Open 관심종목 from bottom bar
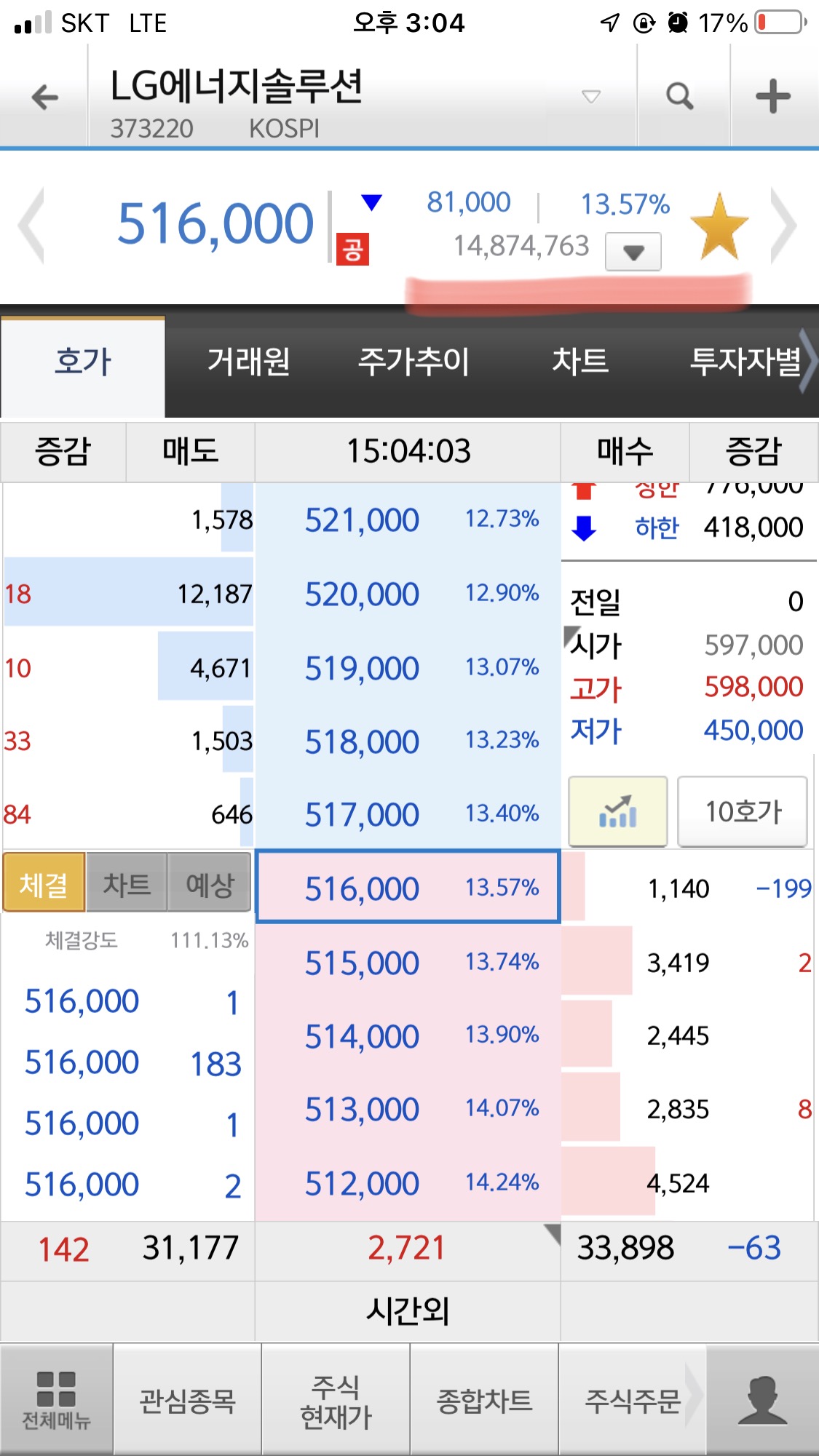The height and width of the screenshot is (1456, 819). tap(187, 1400)
